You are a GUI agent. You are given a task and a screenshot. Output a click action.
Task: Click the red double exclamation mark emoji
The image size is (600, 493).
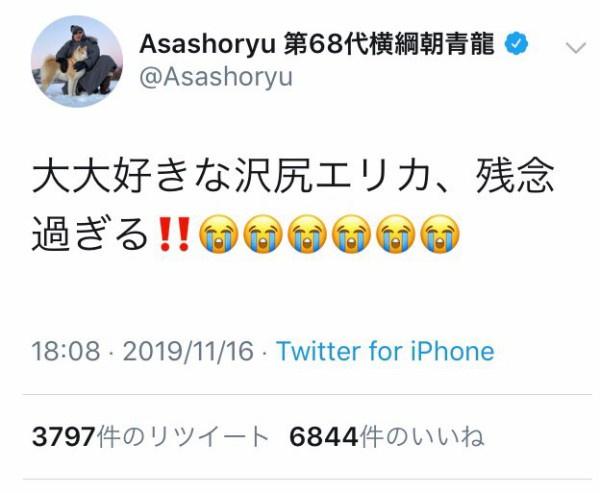click(174, 234)
